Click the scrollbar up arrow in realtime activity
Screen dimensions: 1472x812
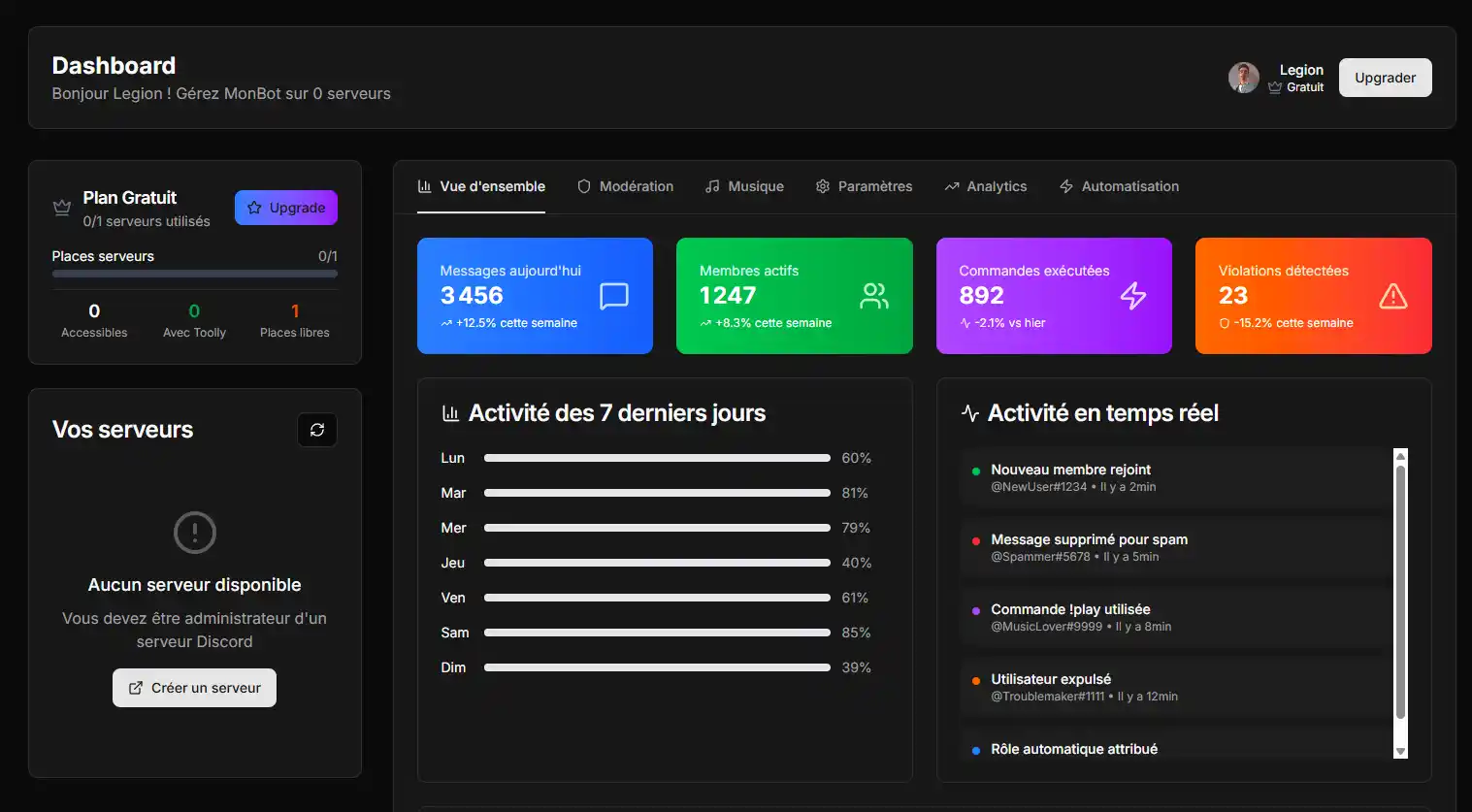tap(1400, 456)
